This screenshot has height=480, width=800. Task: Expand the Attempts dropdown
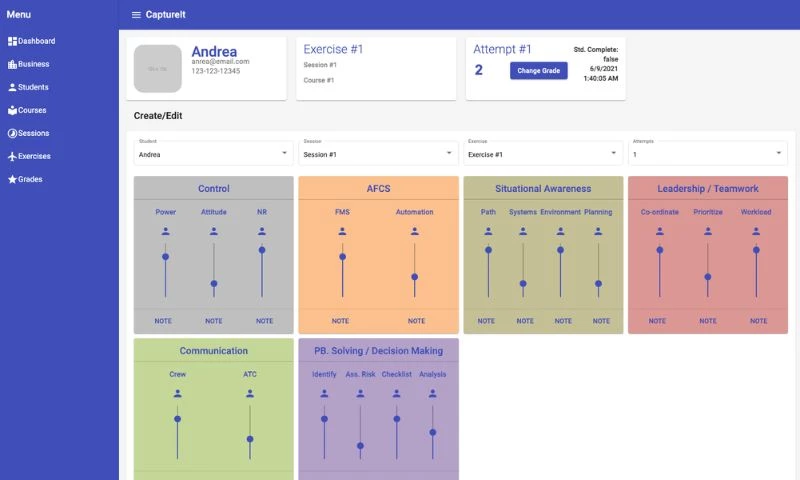[707, 154]
